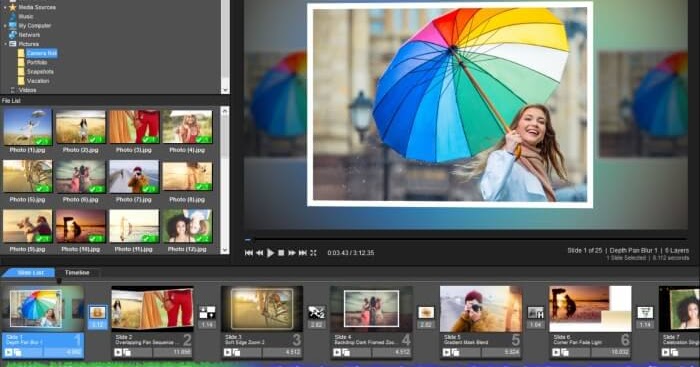Click the preview seek bar
Screen dimensions: 700x367
[466, 240]
